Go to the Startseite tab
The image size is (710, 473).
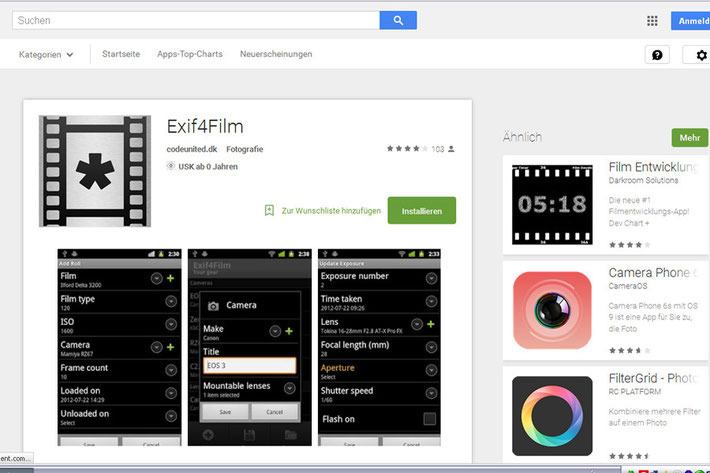tap(121, 54)
